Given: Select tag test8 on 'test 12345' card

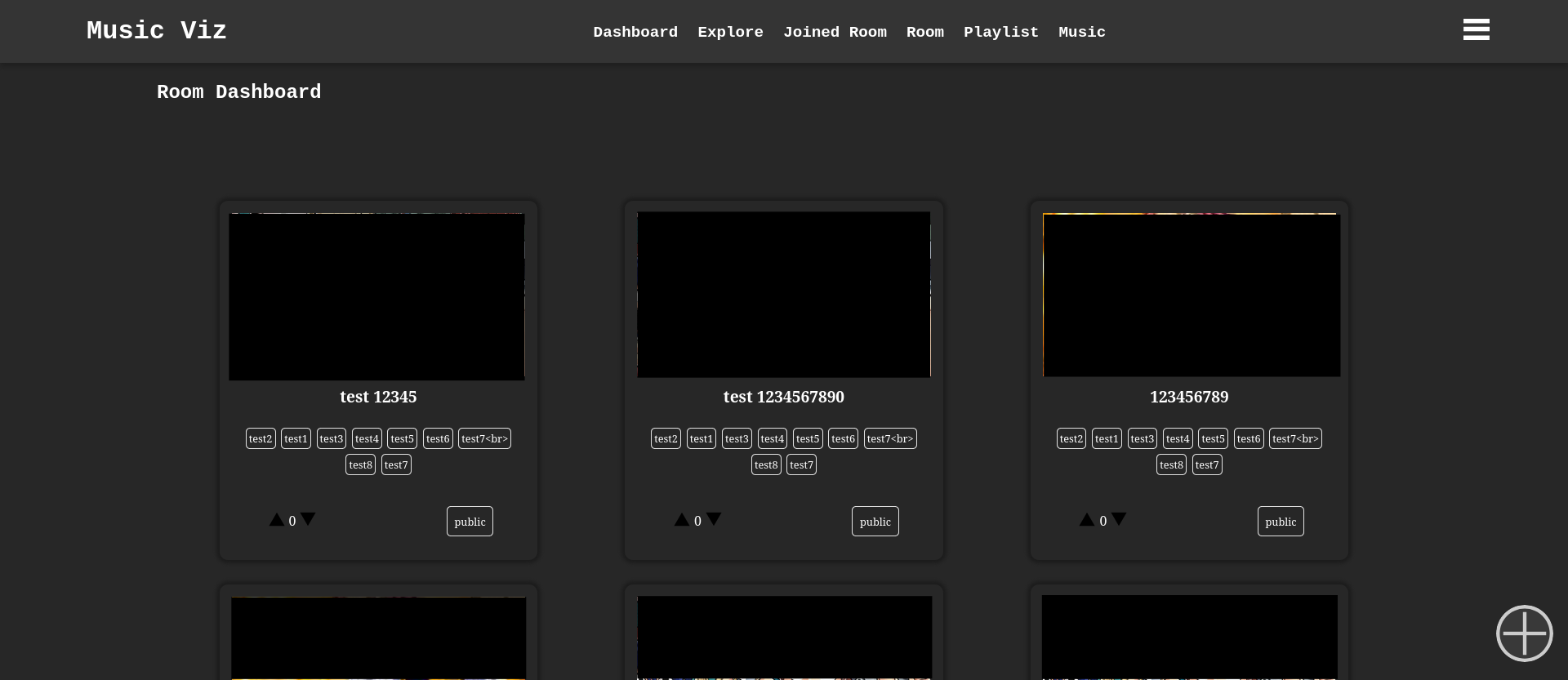Looking at the screenshot, I should 360,464.
